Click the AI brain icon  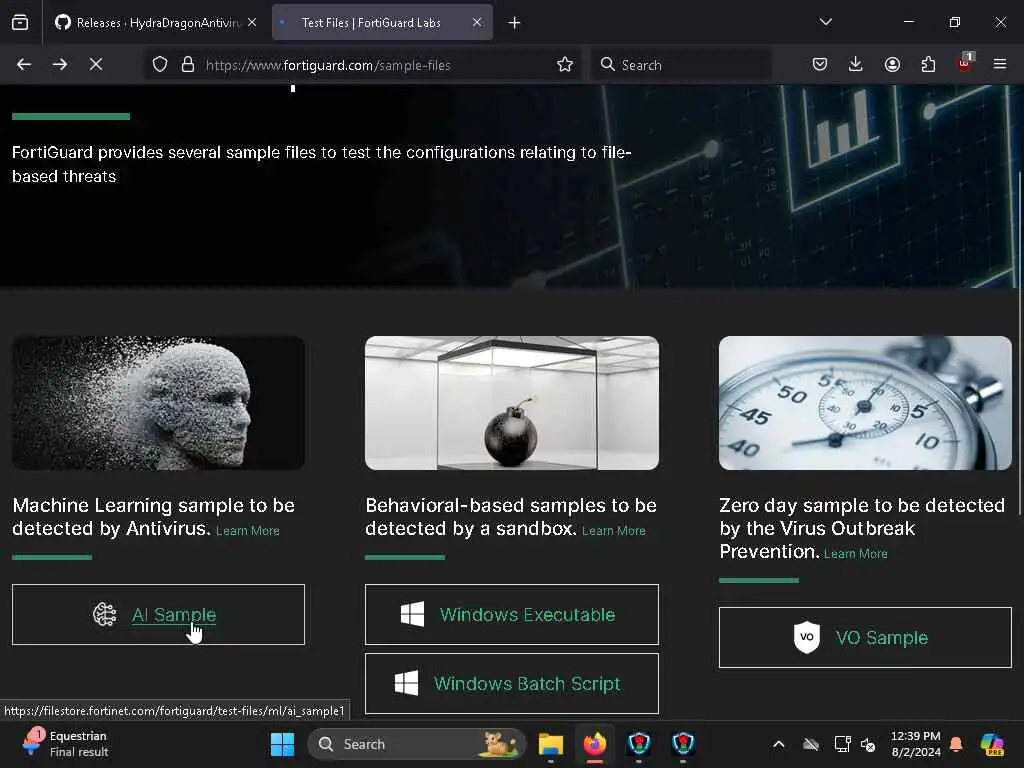[x=104, y=615]
